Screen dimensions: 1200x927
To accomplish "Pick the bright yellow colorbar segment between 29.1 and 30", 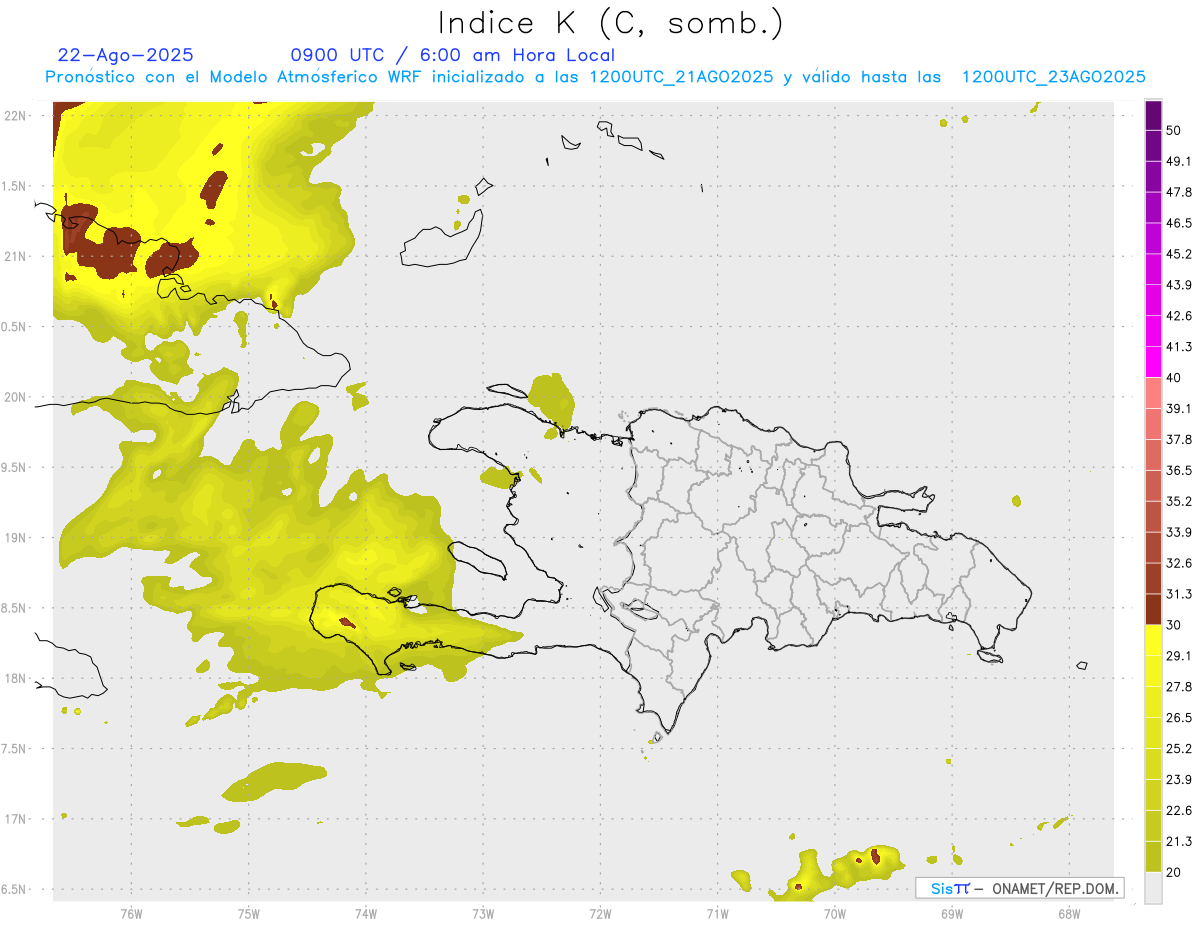I will 1153,640.
